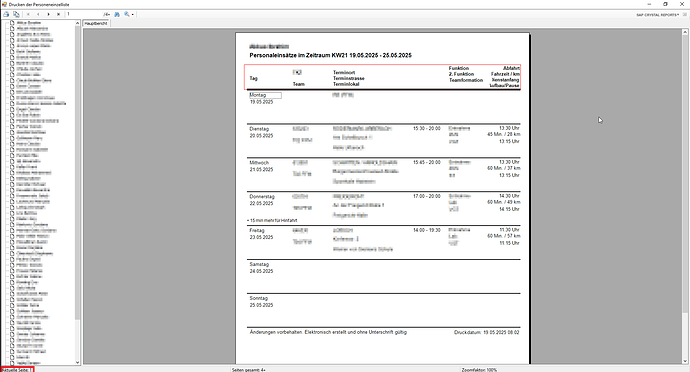690x372 pixels.
Task: Go to the next page arrow
Action: [48, 14]
